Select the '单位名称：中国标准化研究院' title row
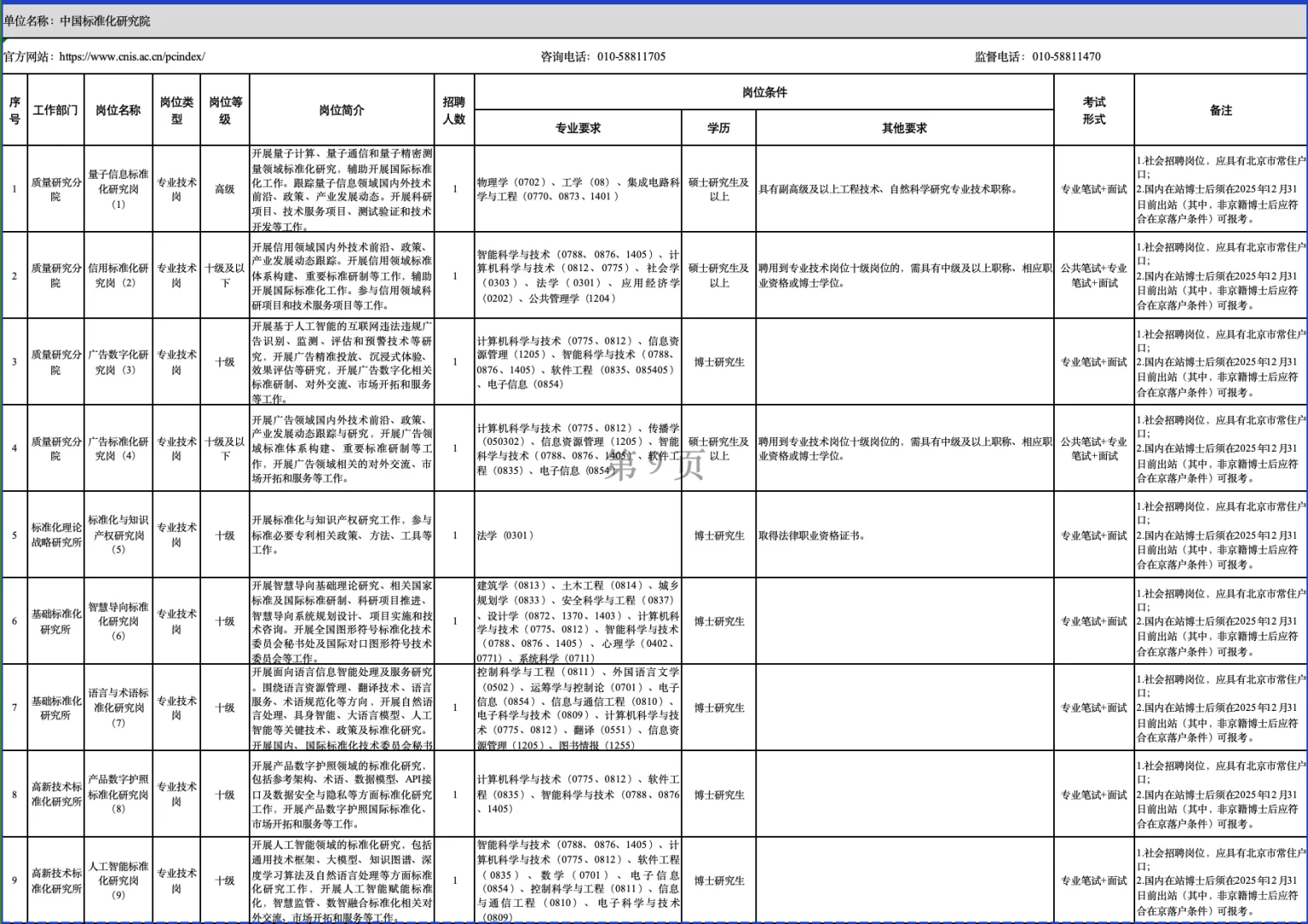 coord(654,21)
